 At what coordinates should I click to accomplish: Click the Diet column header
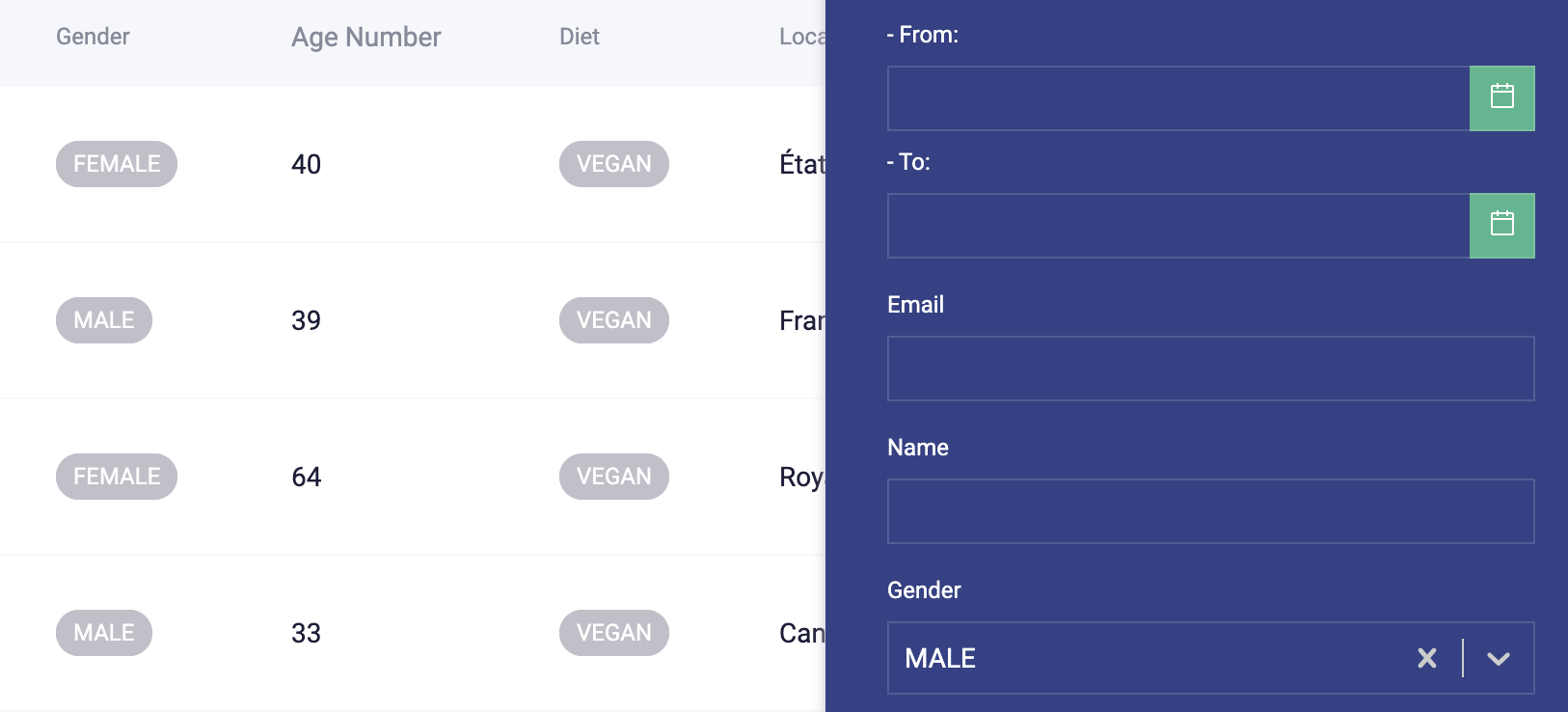pyautogui.click(x=579, y=37)
